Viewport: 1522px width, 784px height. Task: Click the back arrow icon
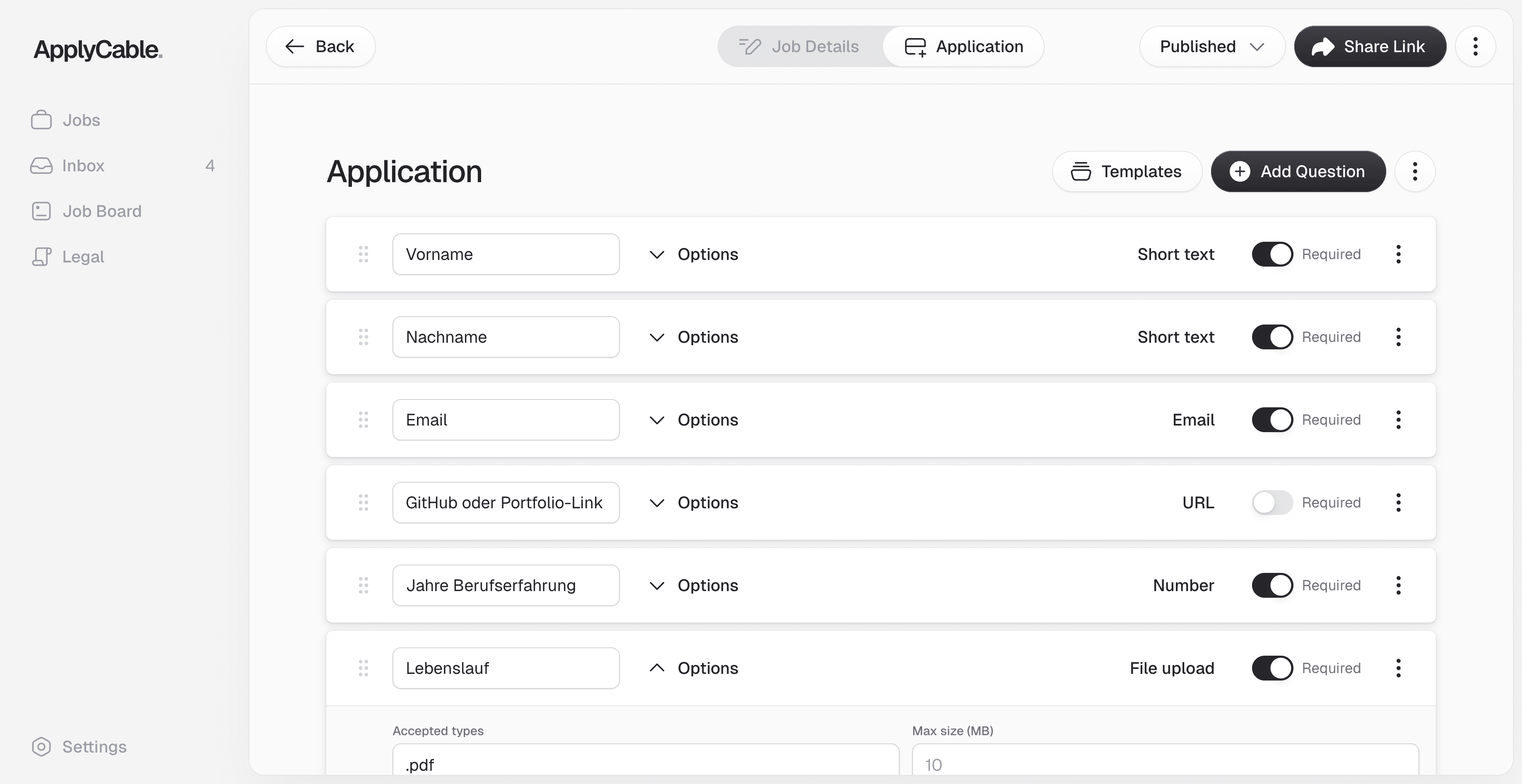(294, 46)
